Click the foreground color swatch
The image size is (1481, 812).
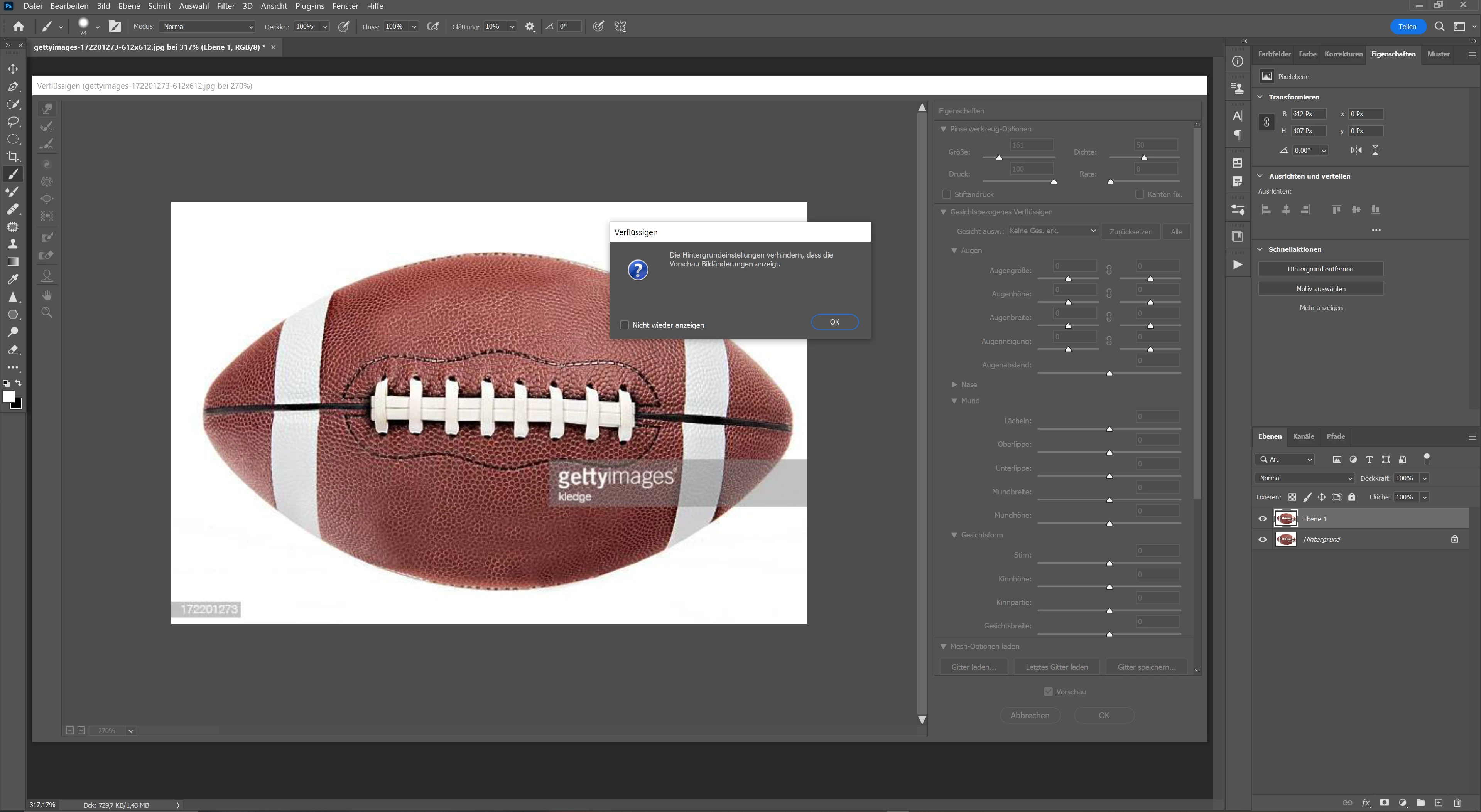pyautogui.click(x=8, y=396)
